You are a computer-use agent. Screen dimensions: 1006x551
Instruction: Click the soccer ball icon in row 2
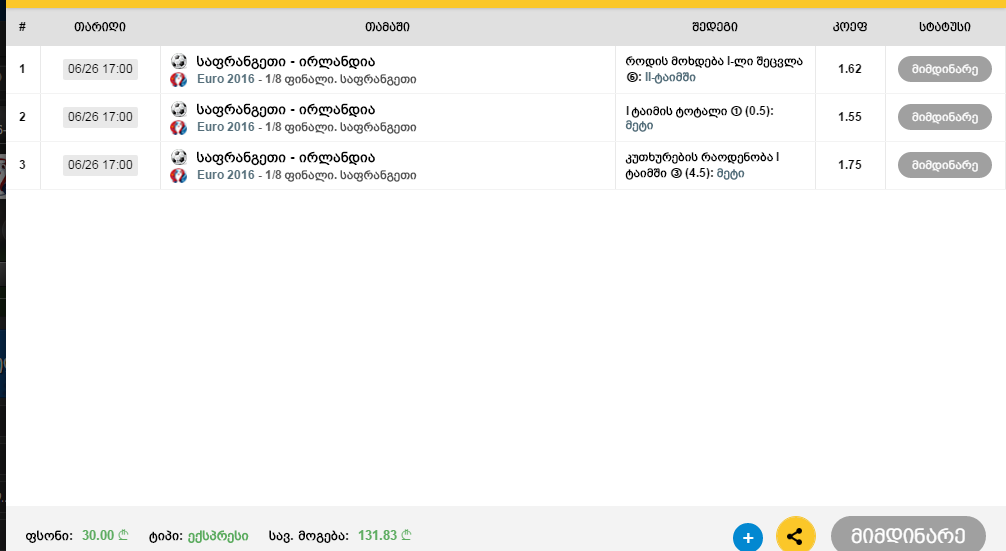pyautogui.click(x=178, y=109)
